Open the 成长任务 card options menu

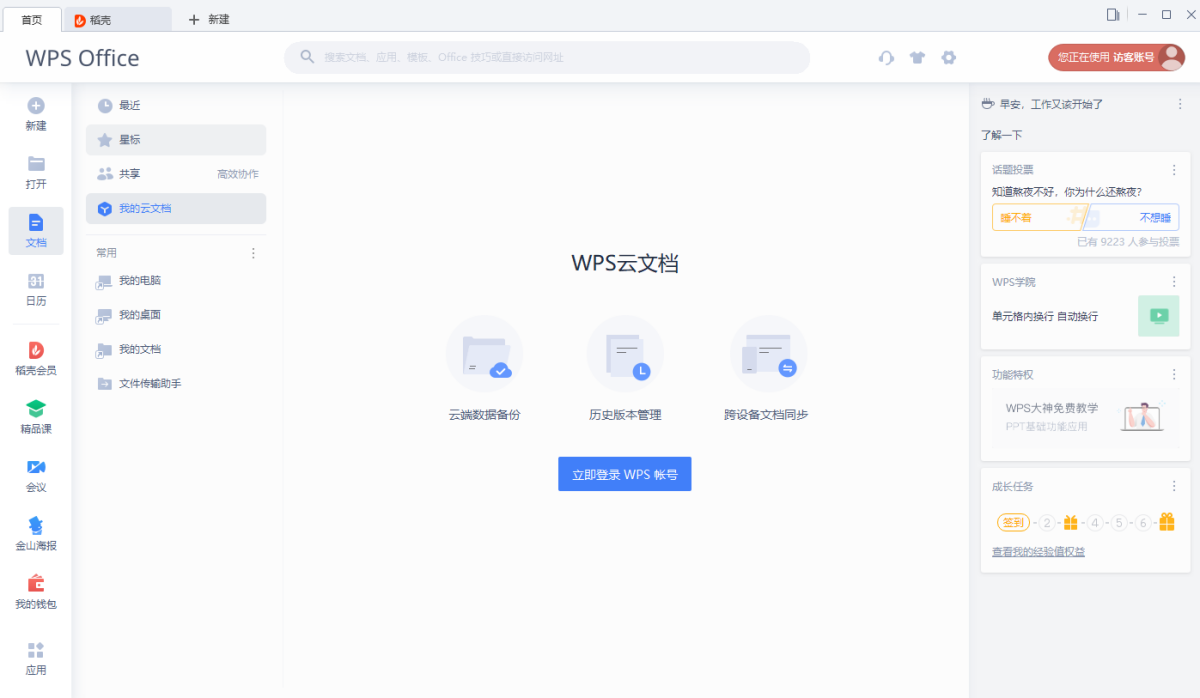(1174, 487)
